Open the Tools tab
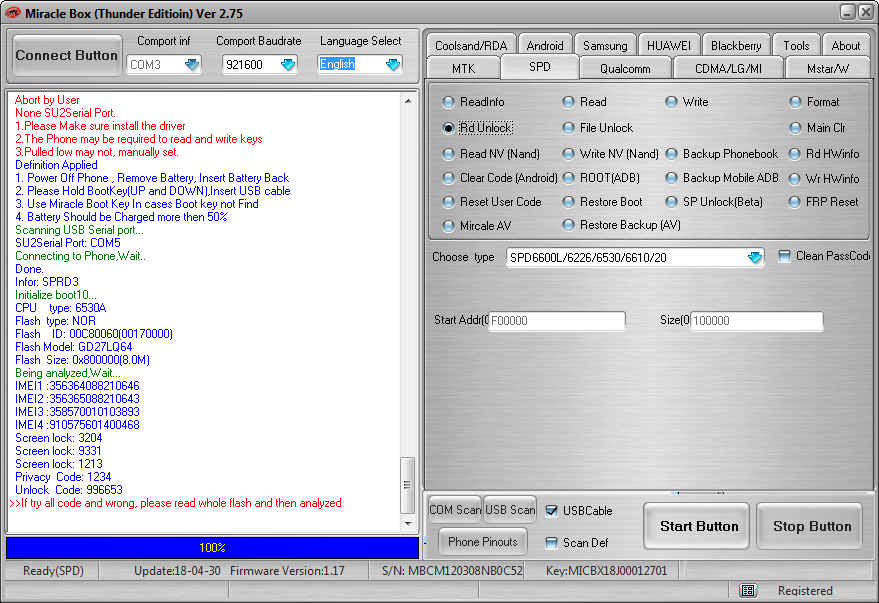The width and height of the screenshot is (879, 603). pos(796,45)
